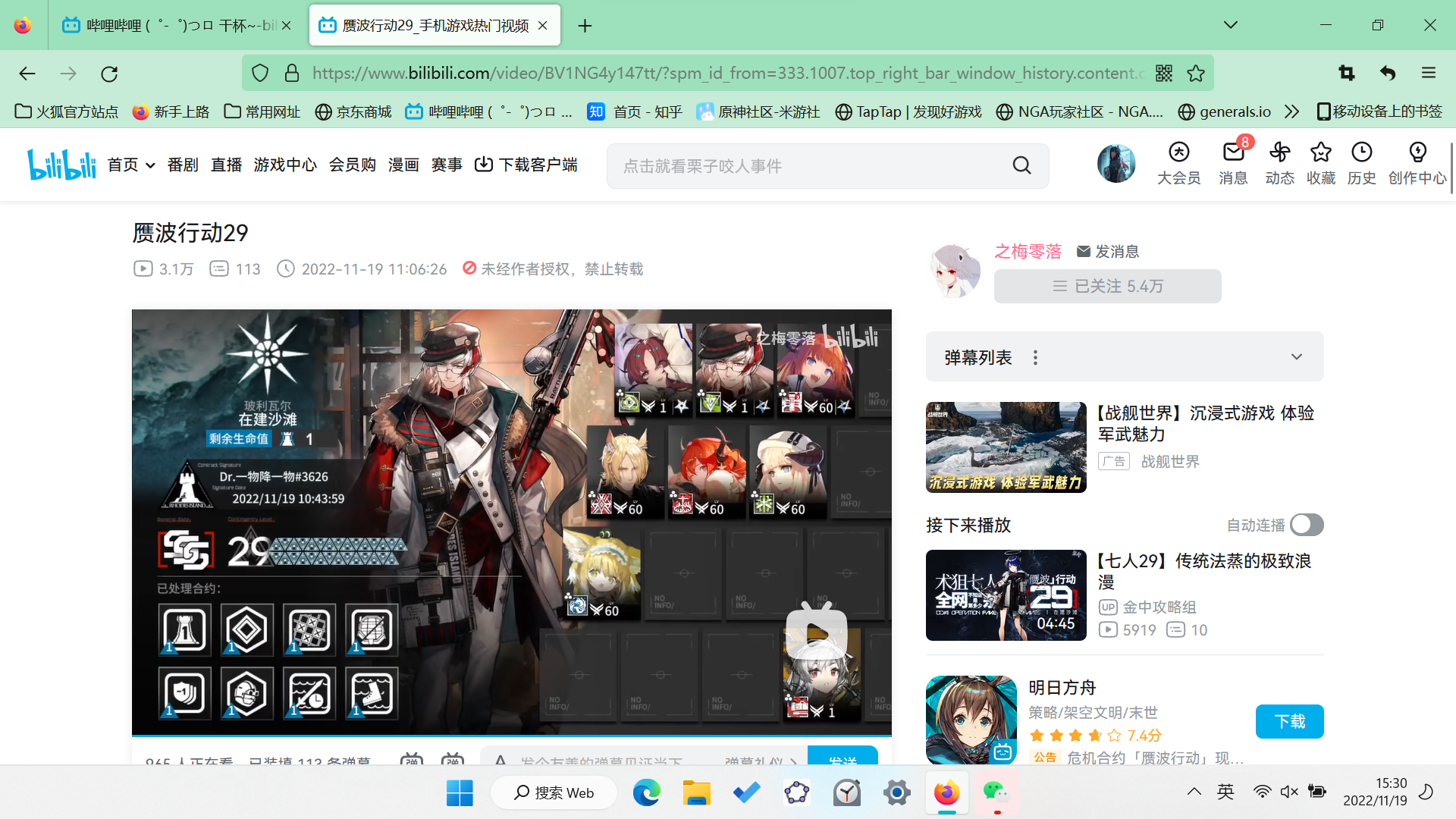Click the bilibili search input field
This screenshot has width=1456, height=819.
tap(808, 165)
